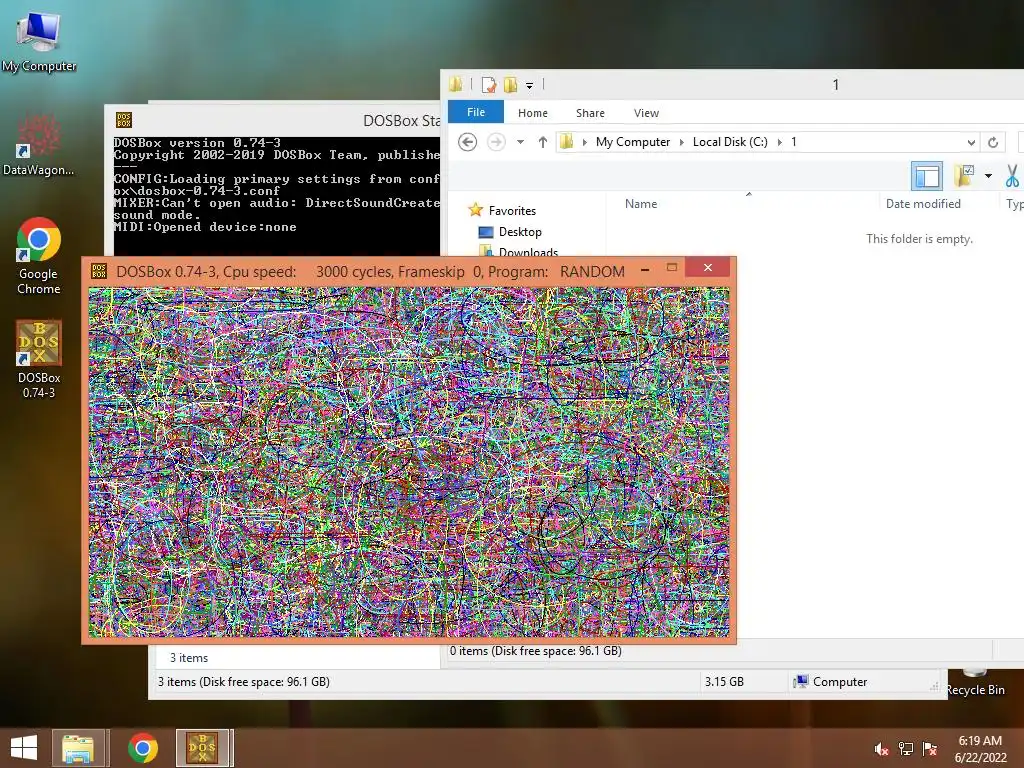Click the '3.15 GB' status bar text
The width and height of the screenshot is (1024, 768).
[724, 682]
